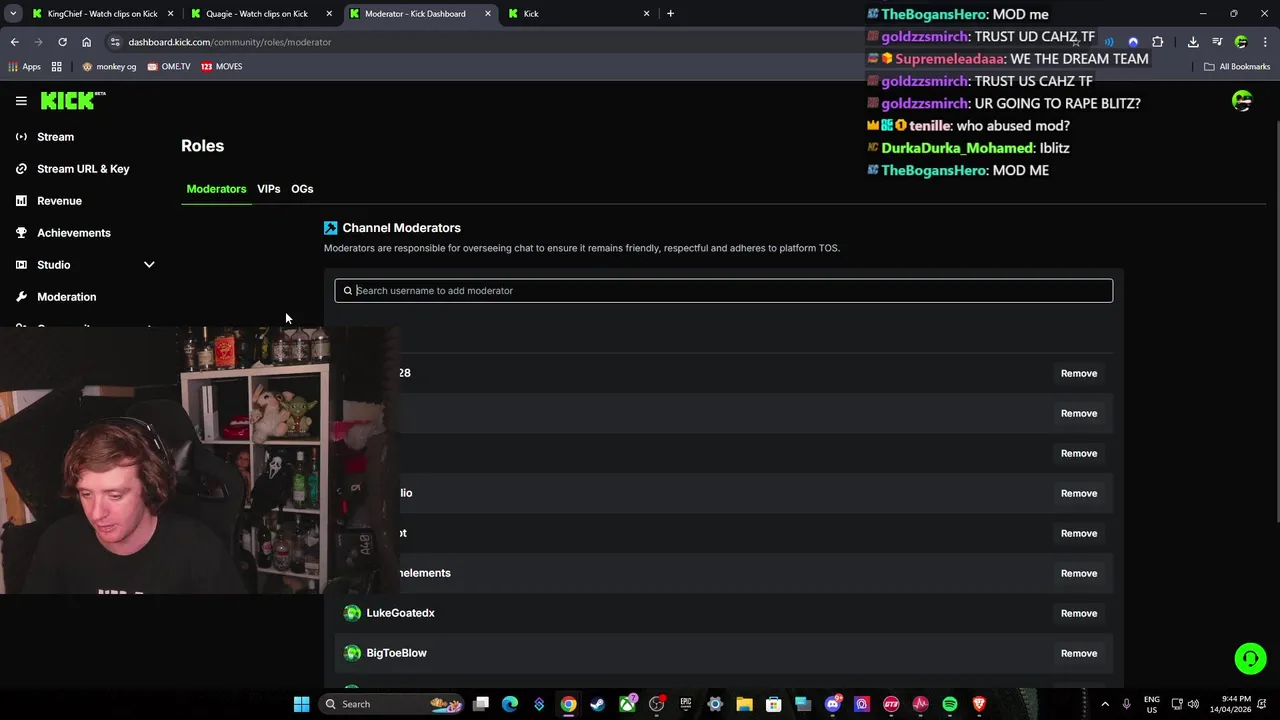
Task: Open the All Bookmarks folder
Action: point(1237,66)
